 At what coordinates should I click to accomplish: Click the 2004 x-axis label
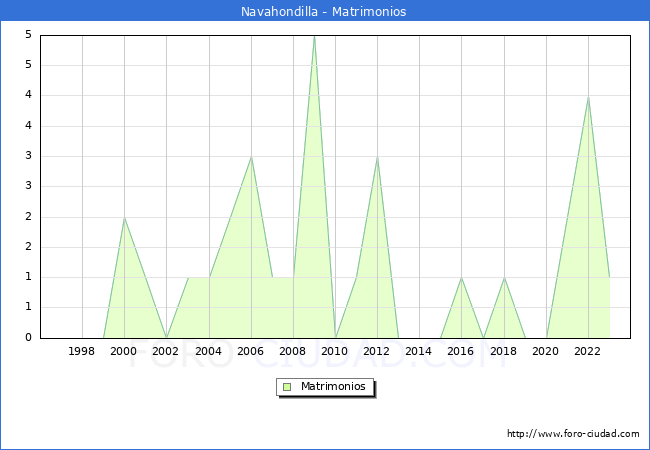point(209,351)
